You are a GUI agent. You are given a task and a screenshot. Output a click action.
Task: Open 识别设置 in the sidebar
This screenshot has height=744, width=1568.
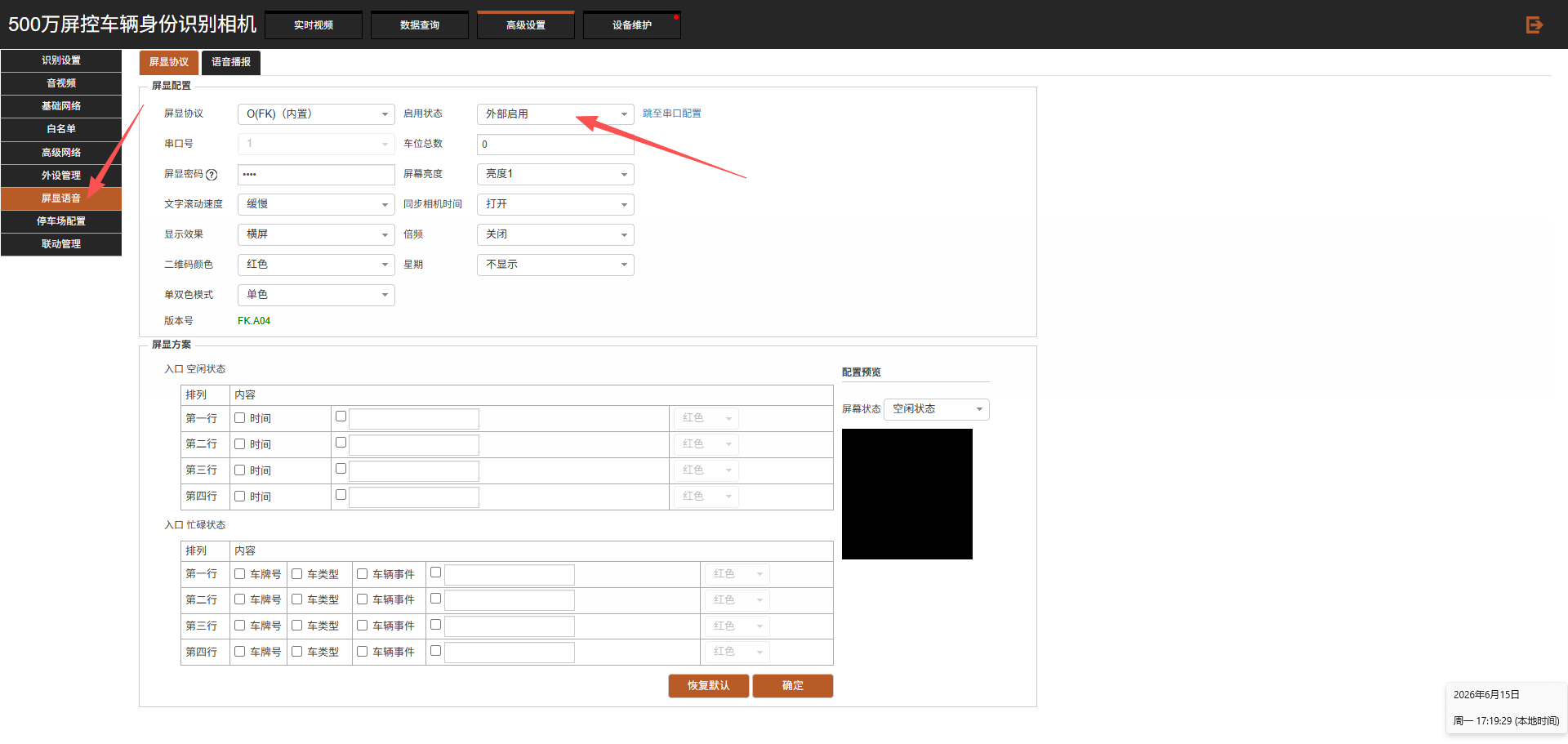tap(61, 60)
